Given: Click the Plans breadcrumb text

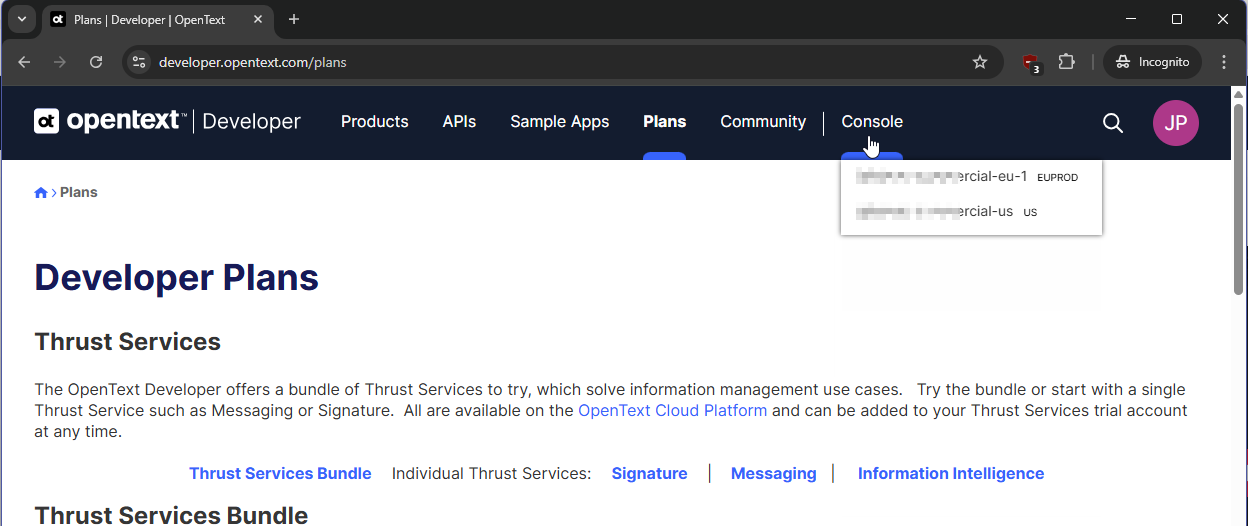Looking at the screenshot, I should pyautogui.click(x=79, y=192).
